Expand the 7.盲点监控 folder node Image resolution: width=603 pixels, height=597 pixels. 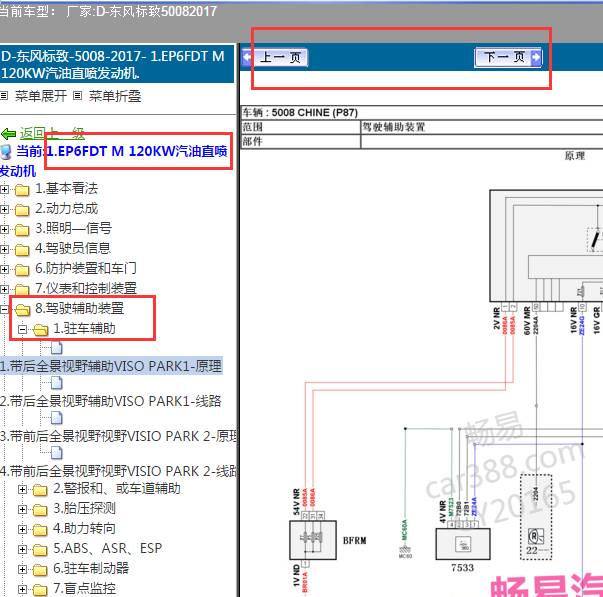click(22, 589)
